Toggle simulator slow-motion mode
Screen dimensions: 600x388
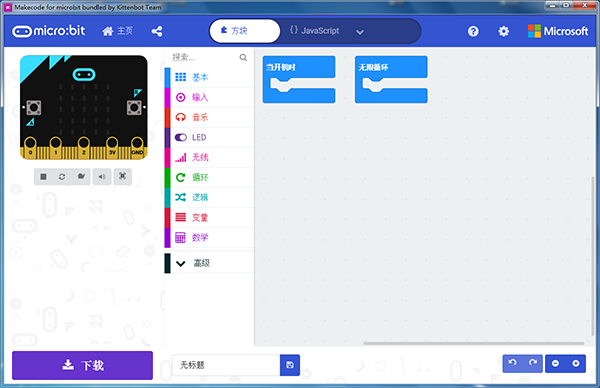pyautogui.click(x=81, y=176)
